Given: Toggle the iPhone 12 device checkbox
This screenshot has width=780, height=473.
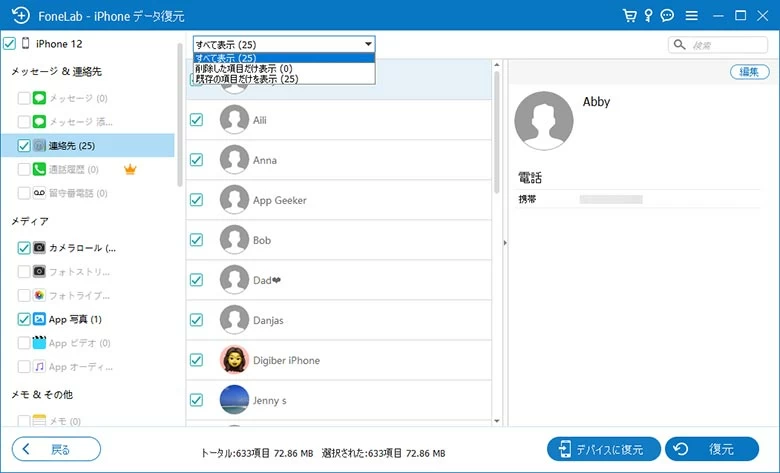Looking at the screenshot, I should click(9, 43).
